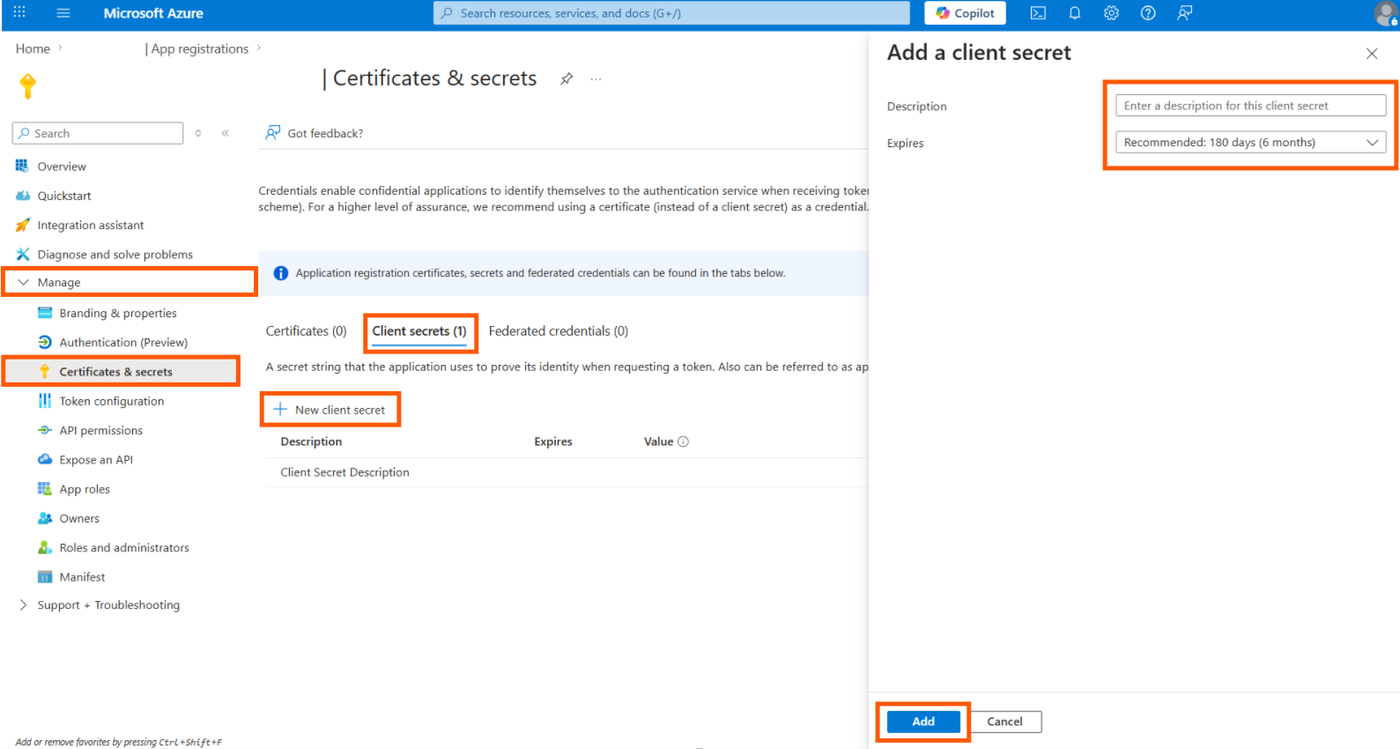
Task: Open portal settings gear
Action: [1111, 13]
